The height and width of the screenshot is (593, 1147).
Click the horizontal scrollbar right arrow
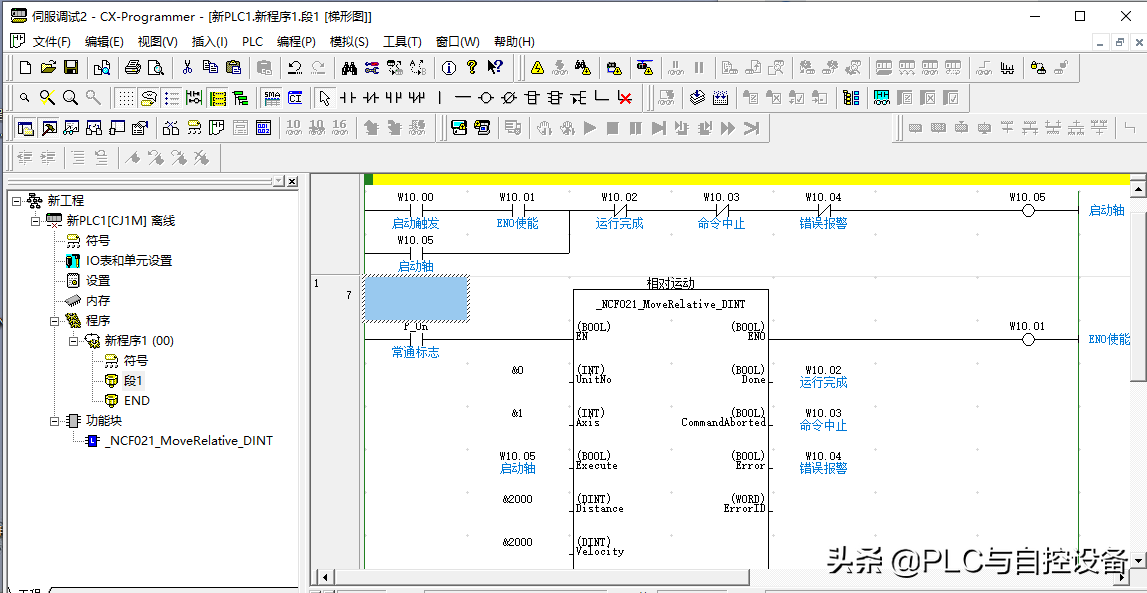point(1122,577)
